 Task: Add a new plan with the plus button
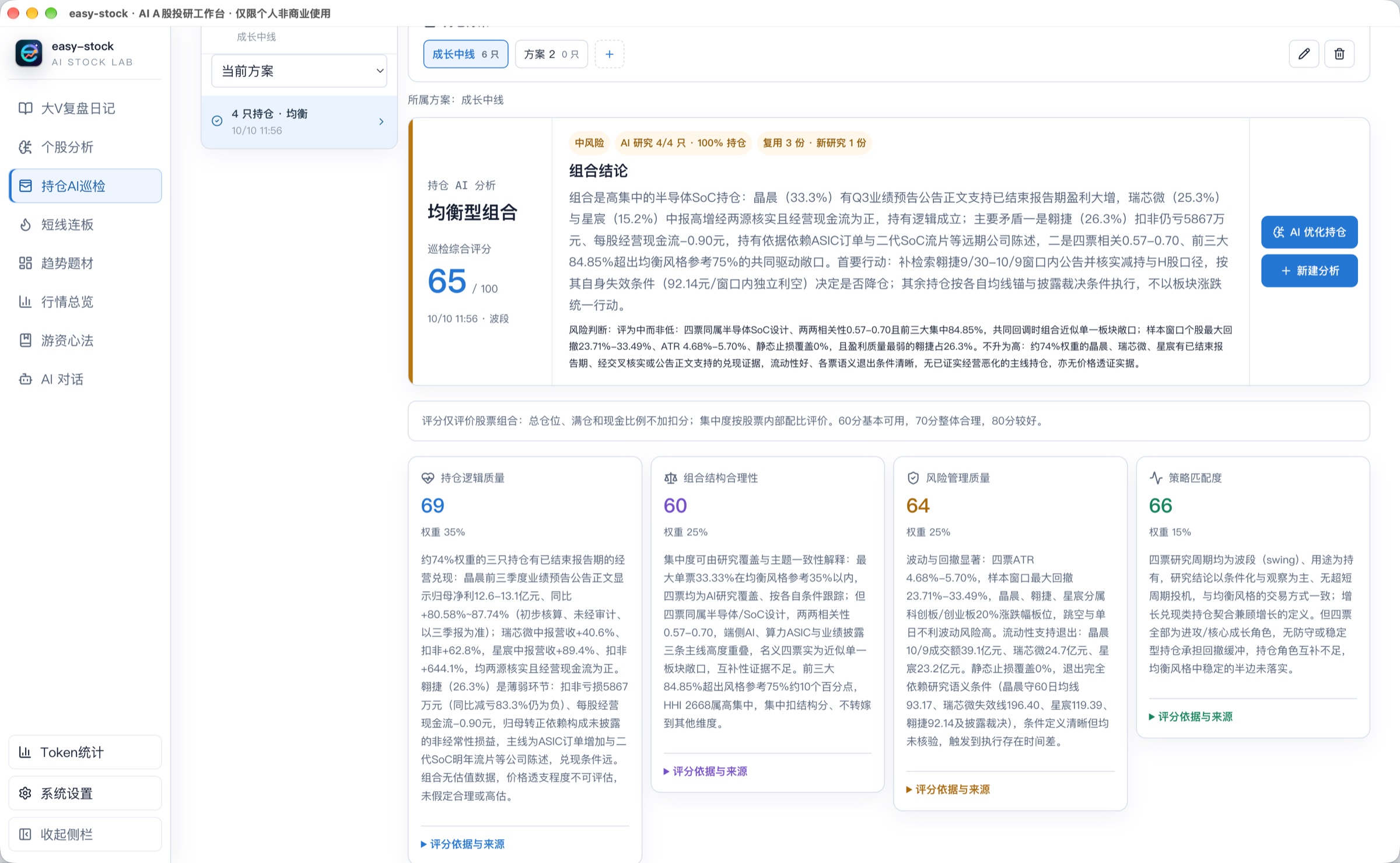pyautogui.click(x=609, y=54)
